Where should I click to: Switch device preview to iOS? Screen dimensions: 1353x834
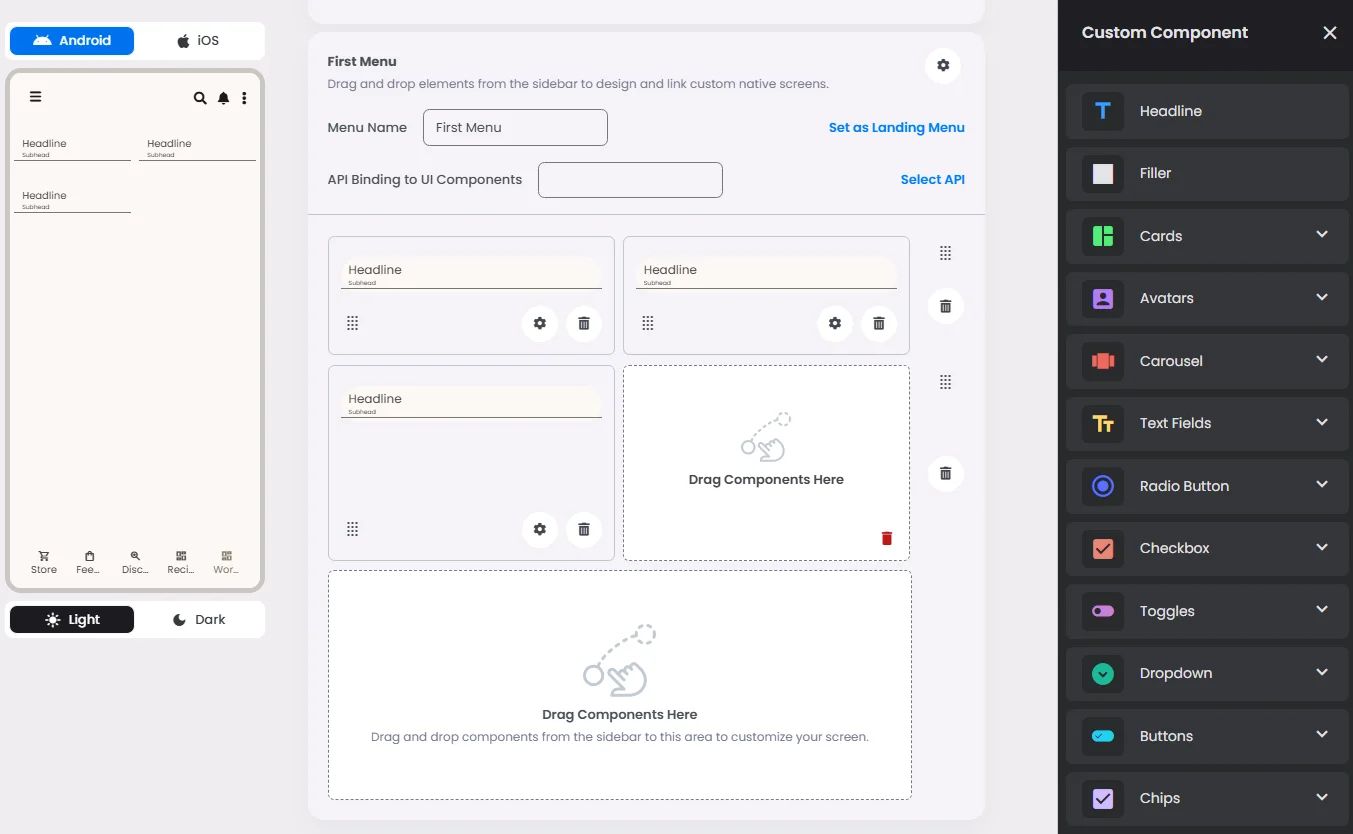198,41
